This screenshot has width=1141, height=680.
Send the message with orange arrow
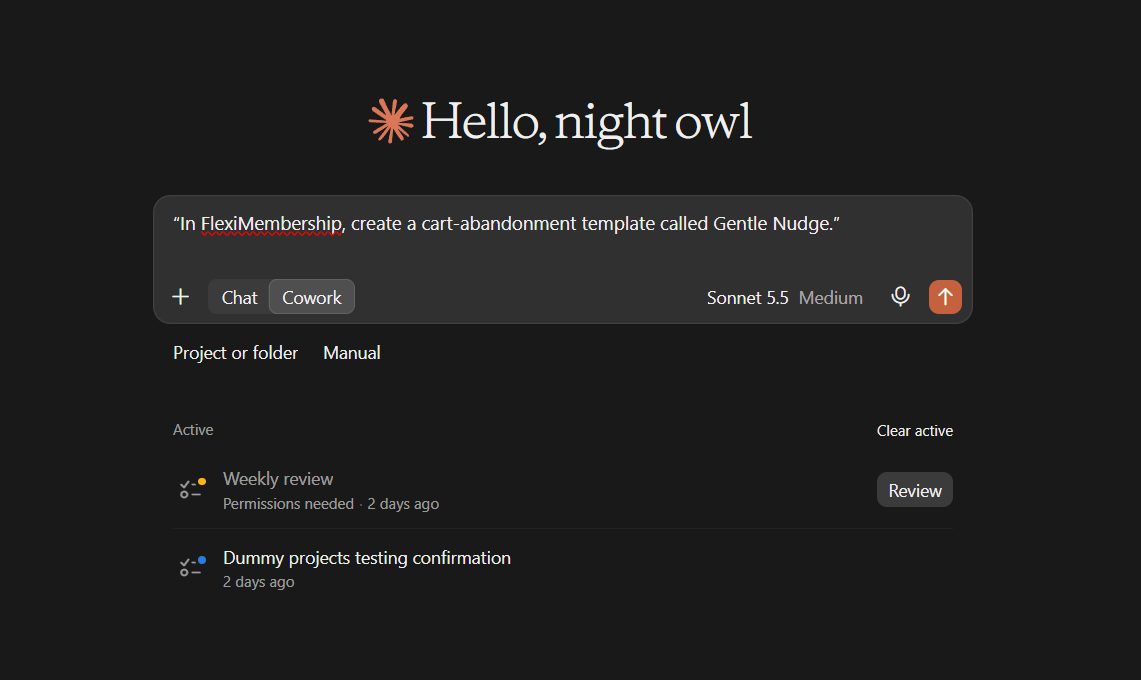[945, 297]
